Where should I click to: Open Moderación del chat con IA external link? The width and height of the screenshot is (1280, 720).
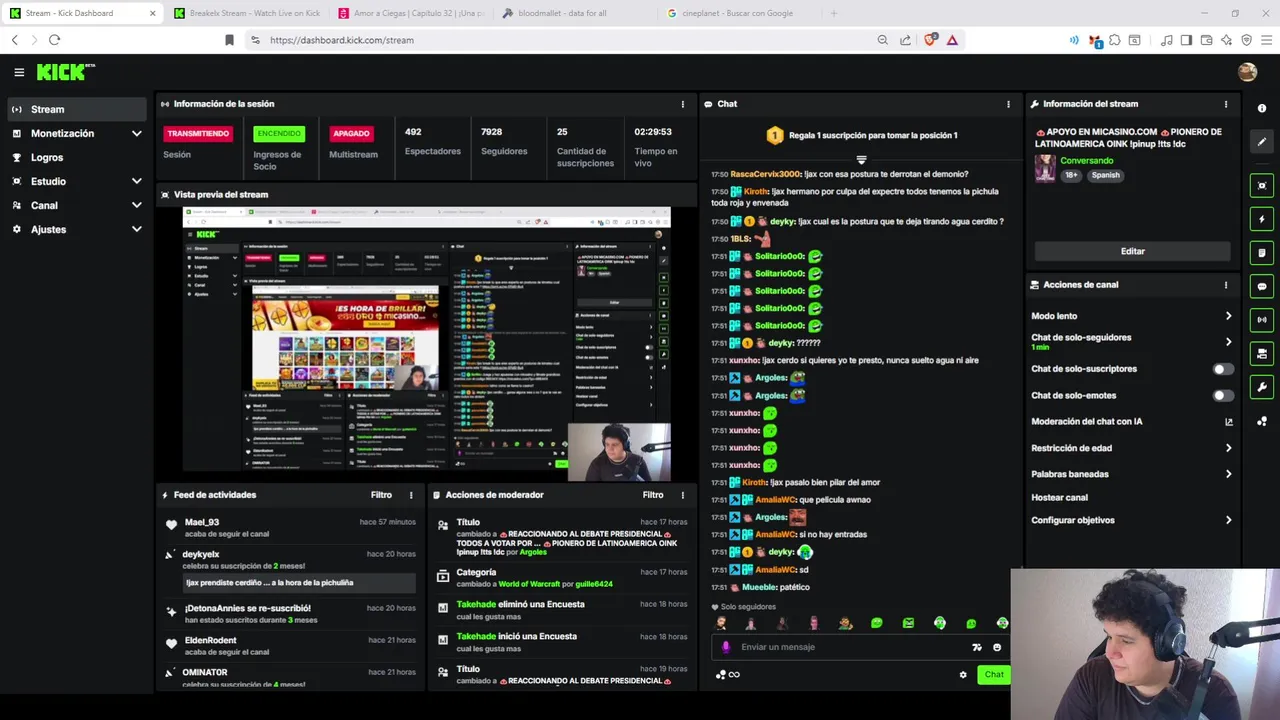click(x=1229, y=422)
